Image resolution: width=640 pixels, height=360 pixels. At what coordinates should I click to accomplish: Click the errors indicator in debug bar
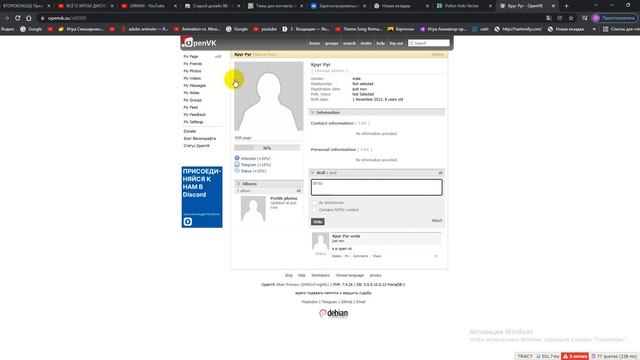click(x=575, y=356)
